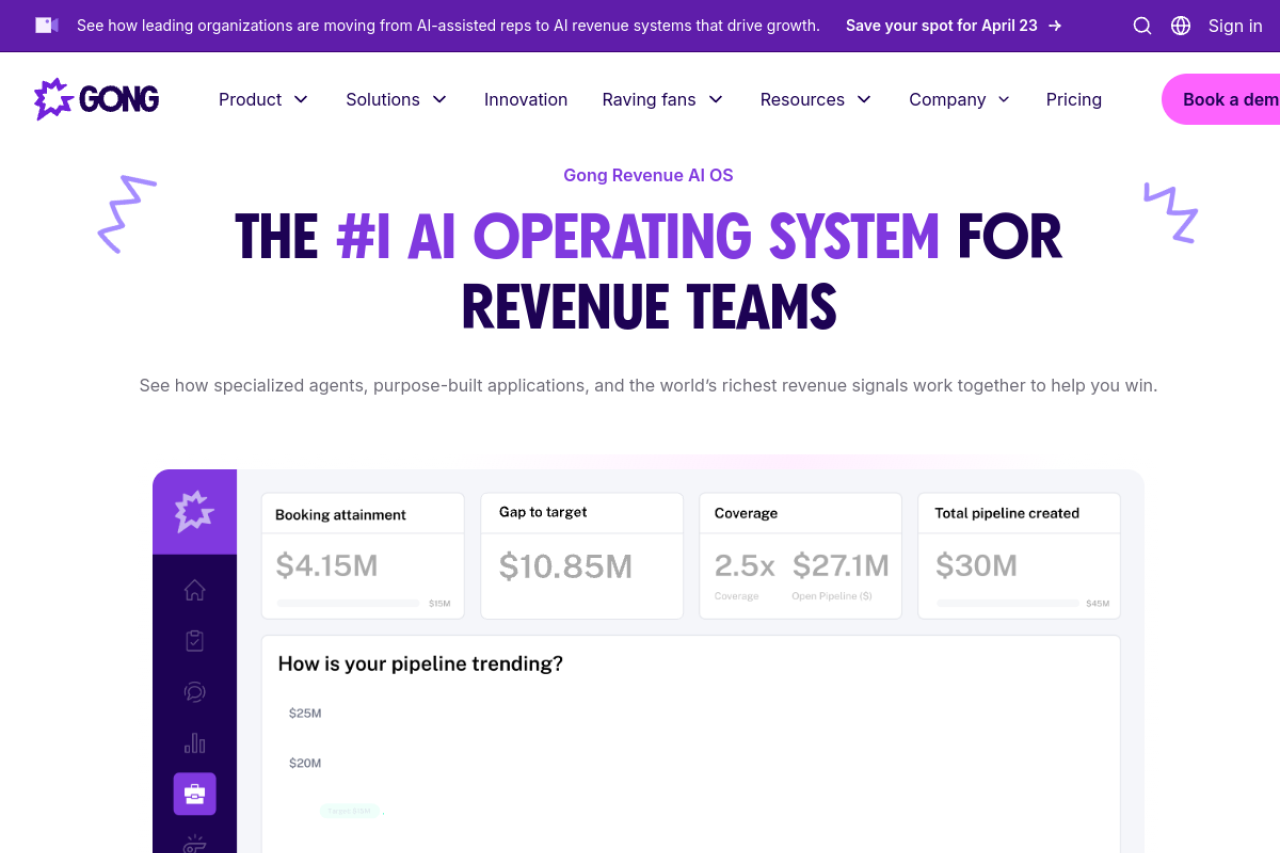Viewport: 1280px width, 853px height.
Task: Open the search magnifier icon
Action: (1142, 26)
